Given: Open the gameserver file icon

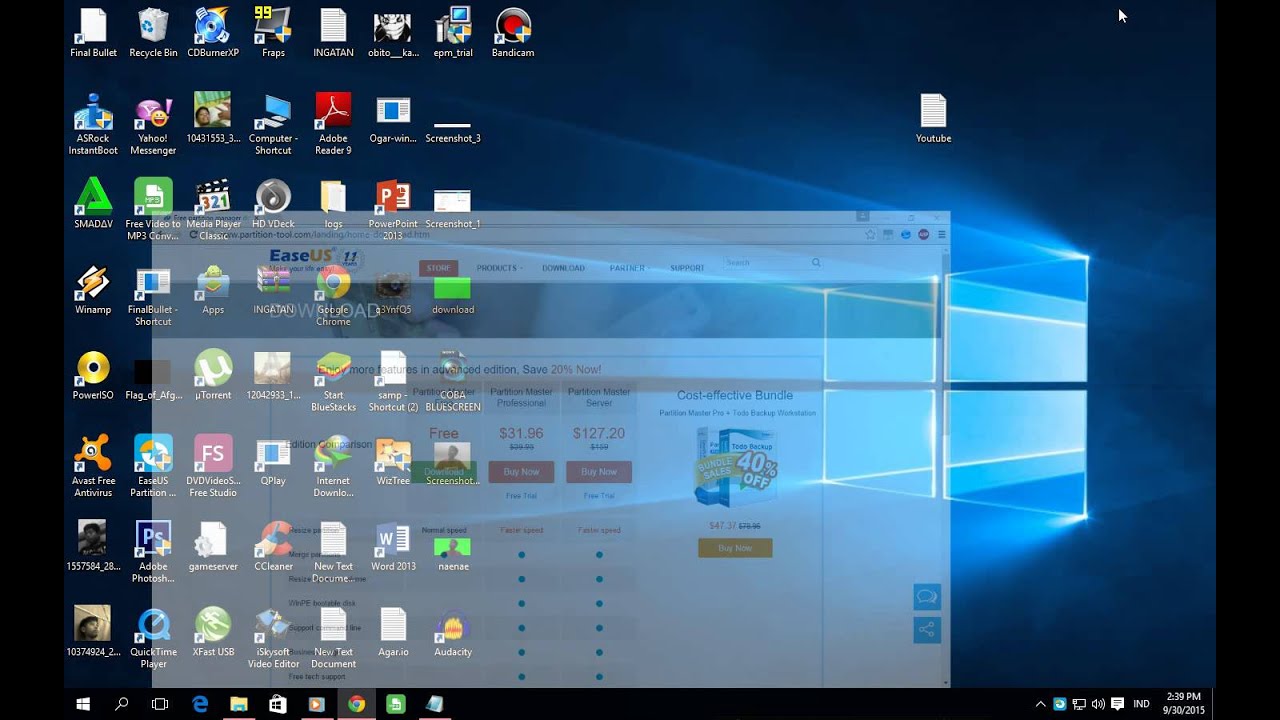Looking at the screenshot, I should click(x=213, y=546).
